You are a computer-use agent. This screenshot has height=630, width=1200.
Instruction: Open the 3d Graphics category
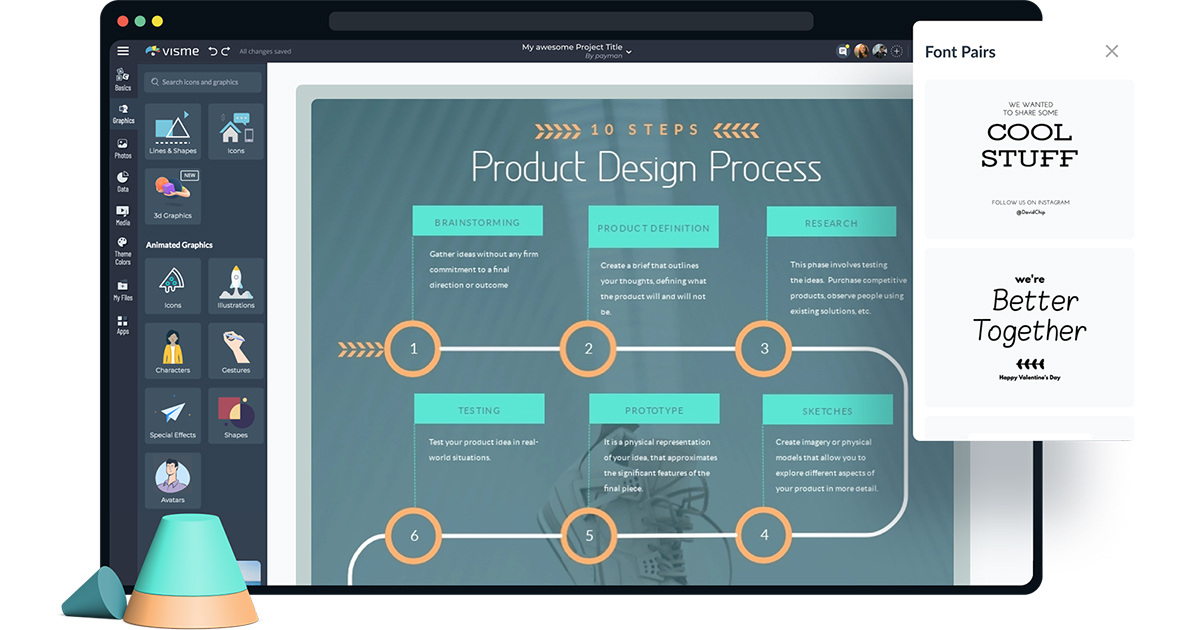172,194
